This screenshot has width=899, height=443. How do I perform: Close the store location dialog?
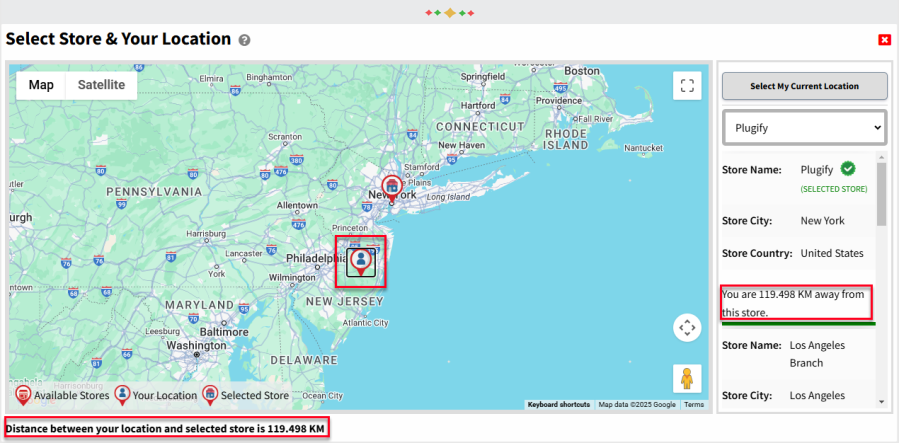[884, 40]
